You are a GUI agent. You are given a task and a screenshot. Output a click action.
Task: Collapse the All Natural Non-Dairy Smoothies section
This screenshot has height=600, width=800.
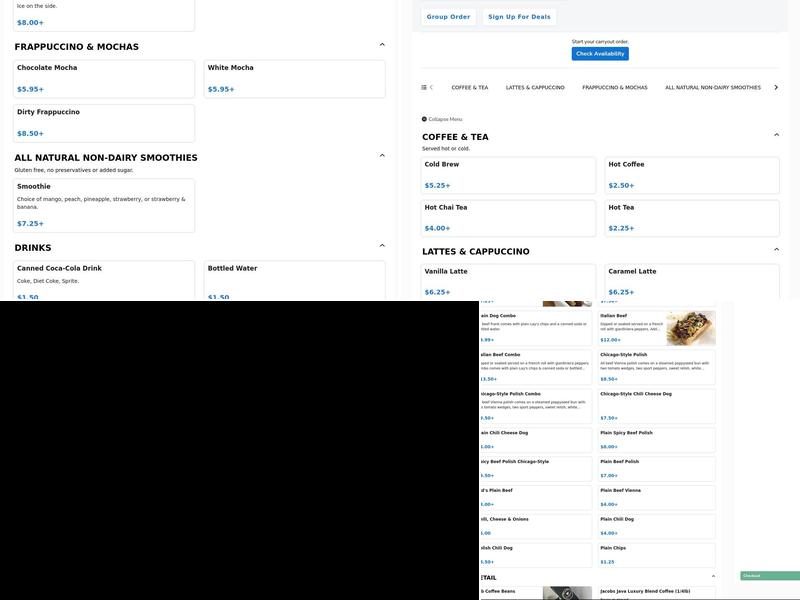coord(382,156)
